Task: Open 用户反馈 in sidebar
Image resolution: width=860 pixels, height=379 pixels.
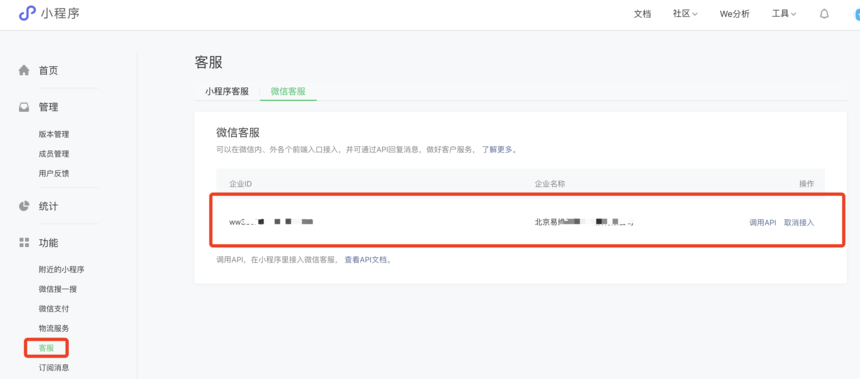Action: coord(54,173)
